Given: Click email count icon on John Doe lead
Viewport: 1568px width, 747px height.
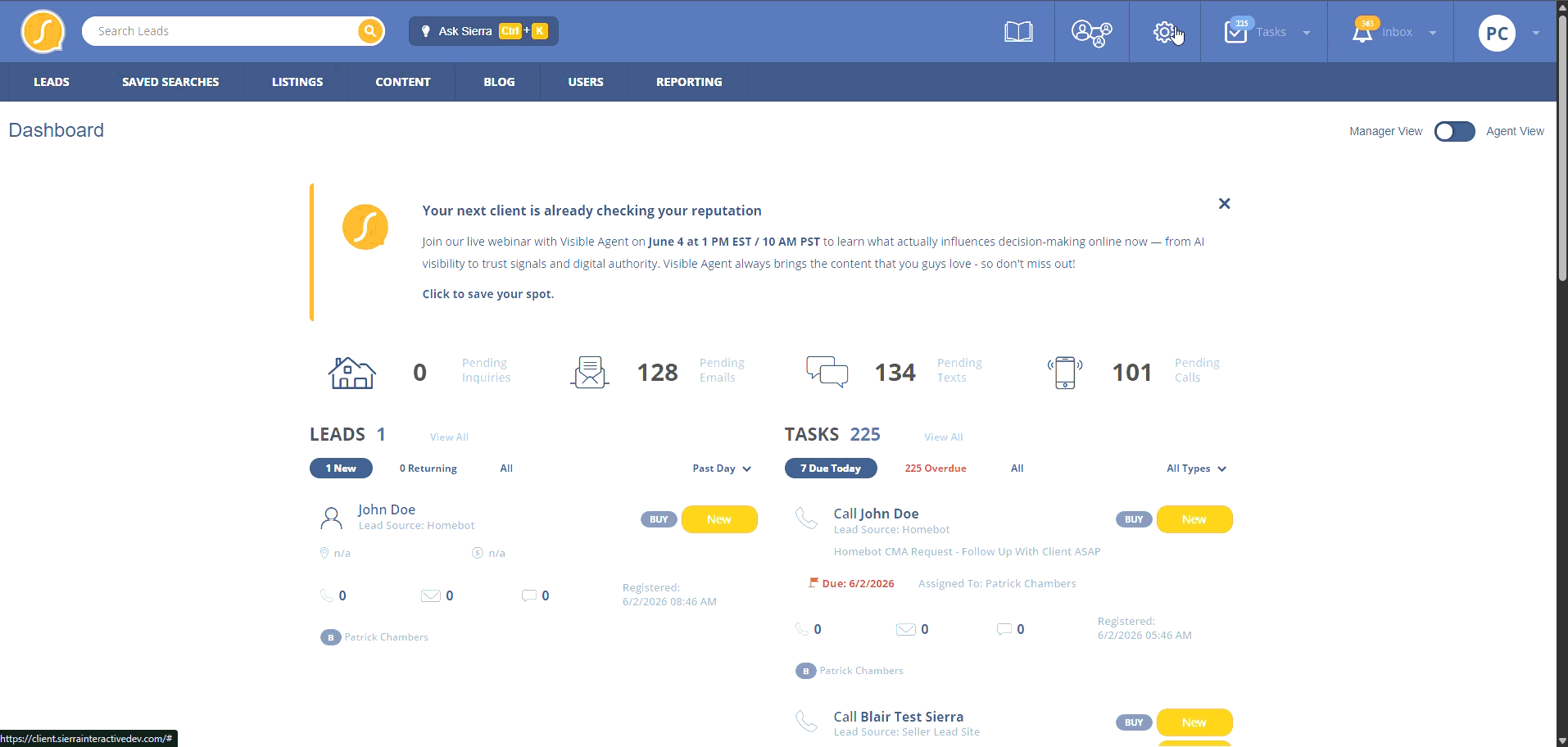Looking at the screenshot, I should (431, 595).
